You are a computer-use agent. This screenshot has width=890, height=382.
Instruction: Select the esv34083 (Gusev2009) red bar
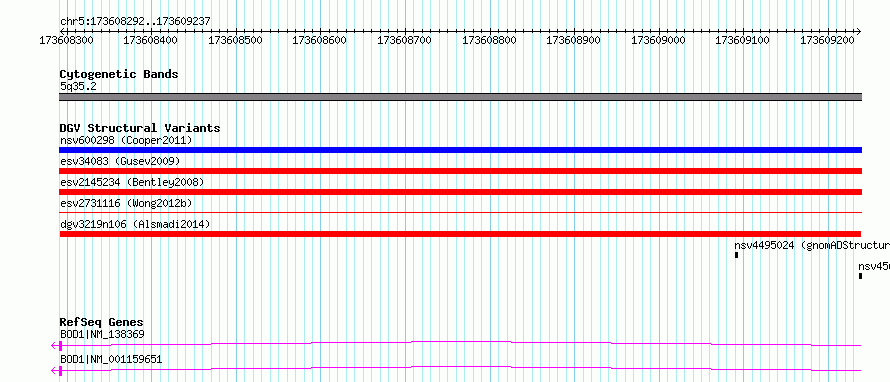point(460,171)
